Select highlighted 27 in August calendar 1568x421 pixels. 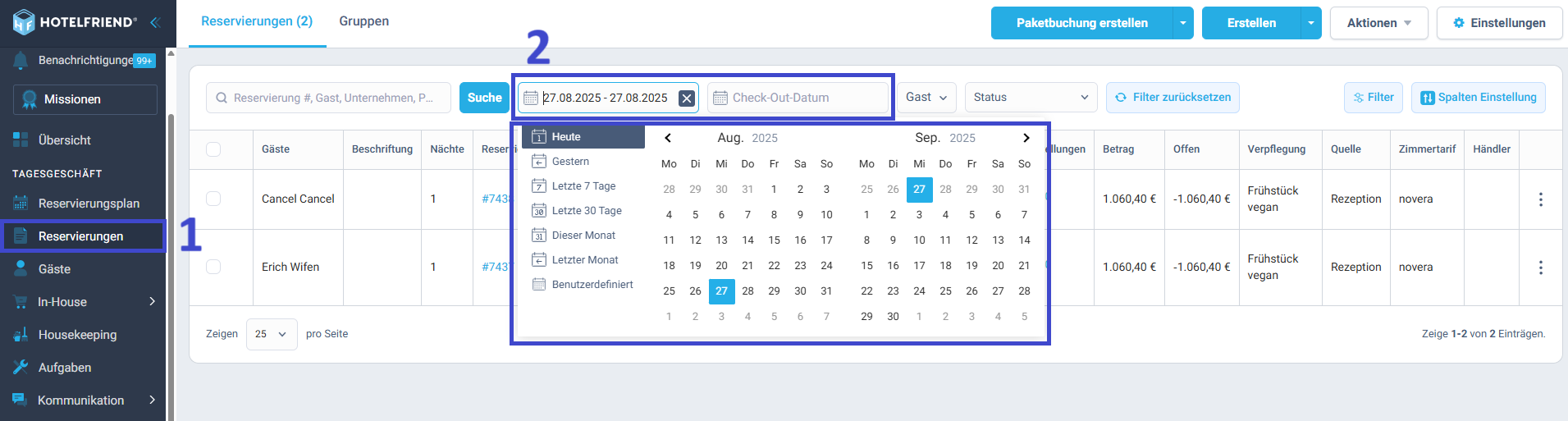(x=721, y=291)
